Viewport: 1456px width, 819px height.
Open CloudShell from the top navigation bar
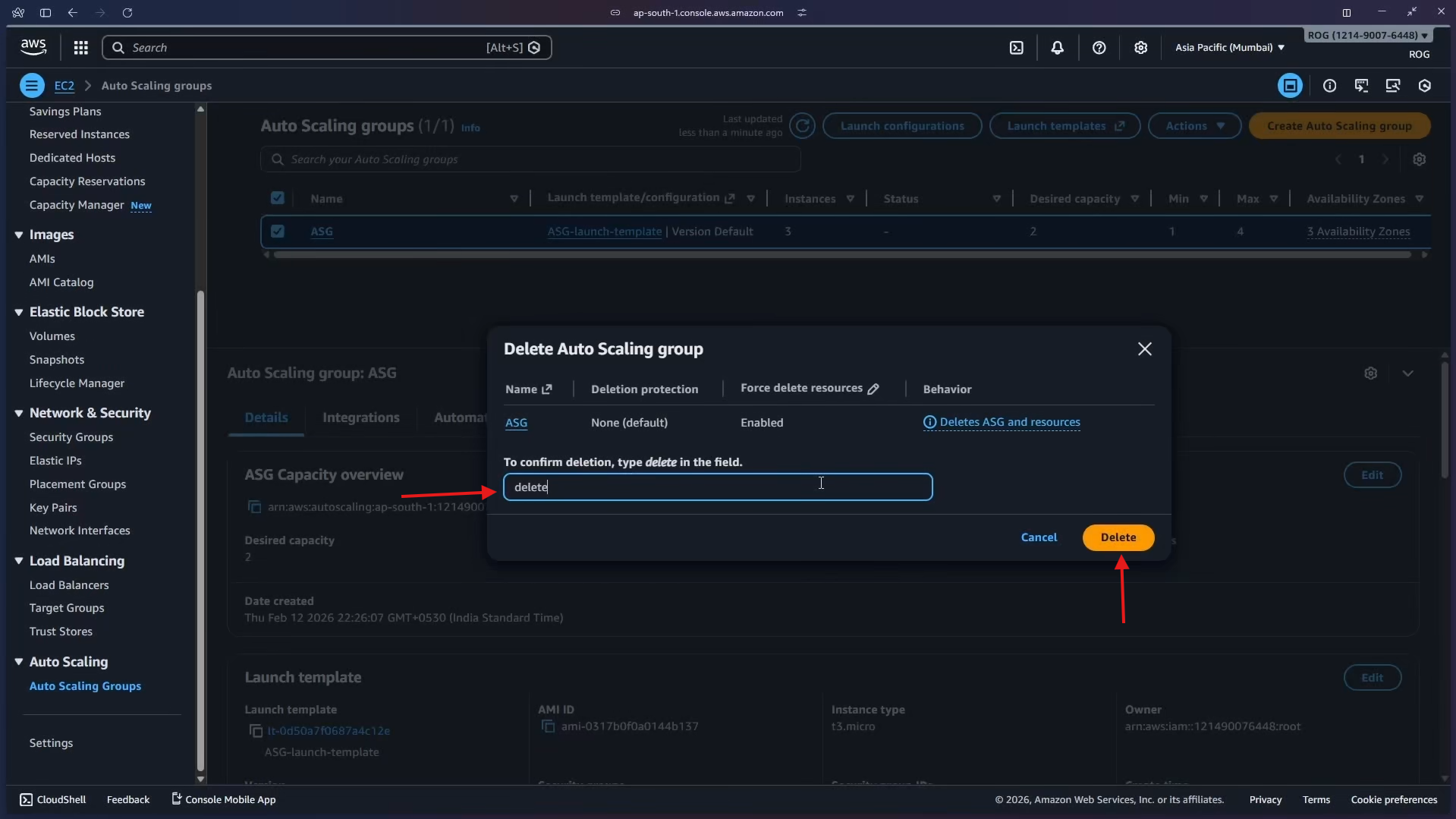point(1016,47)
